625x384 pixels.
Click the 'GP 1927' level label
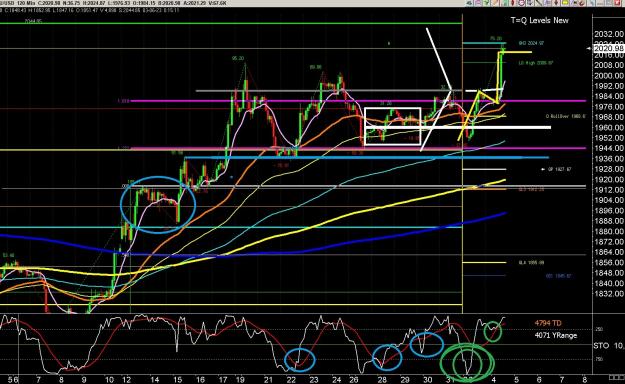(x=559, y=169)
